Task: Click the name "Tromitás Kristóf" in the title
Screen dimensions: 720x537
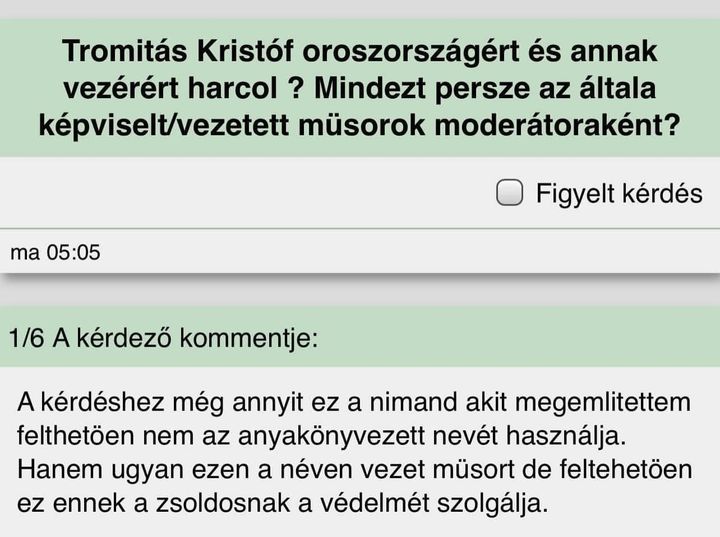Action: (x=170, y=50)
